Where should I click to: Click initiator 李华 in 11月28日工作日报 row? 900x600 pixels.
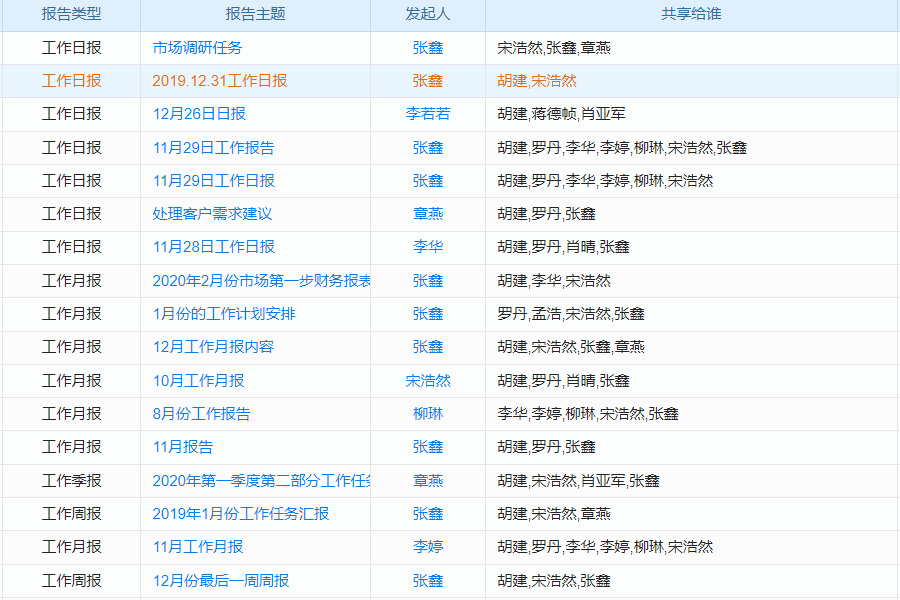point(428,247)
